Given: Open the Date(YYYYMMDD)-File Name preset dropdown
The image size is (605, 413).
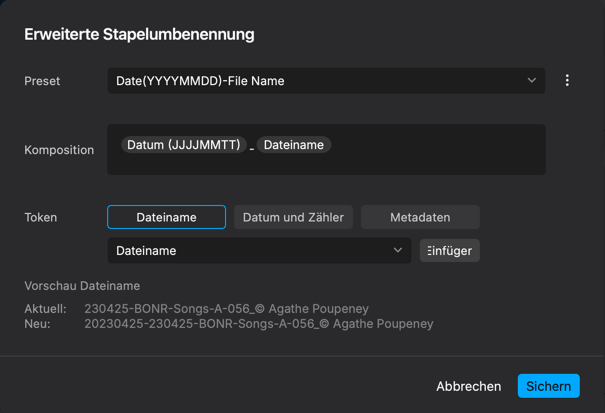Looking at the screenshot, I should click(x=326, y=81).
